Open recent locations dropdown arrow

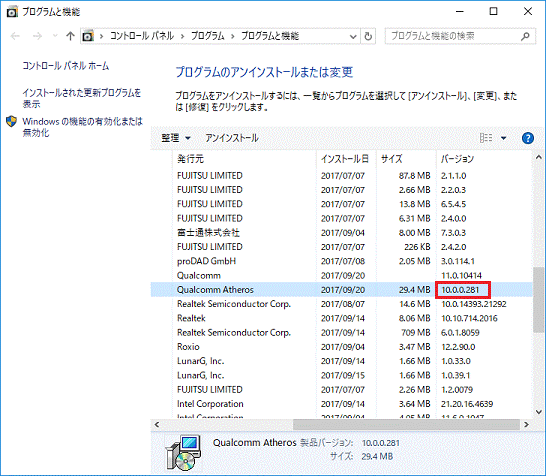pyautogui.click(x=55, y=36)
